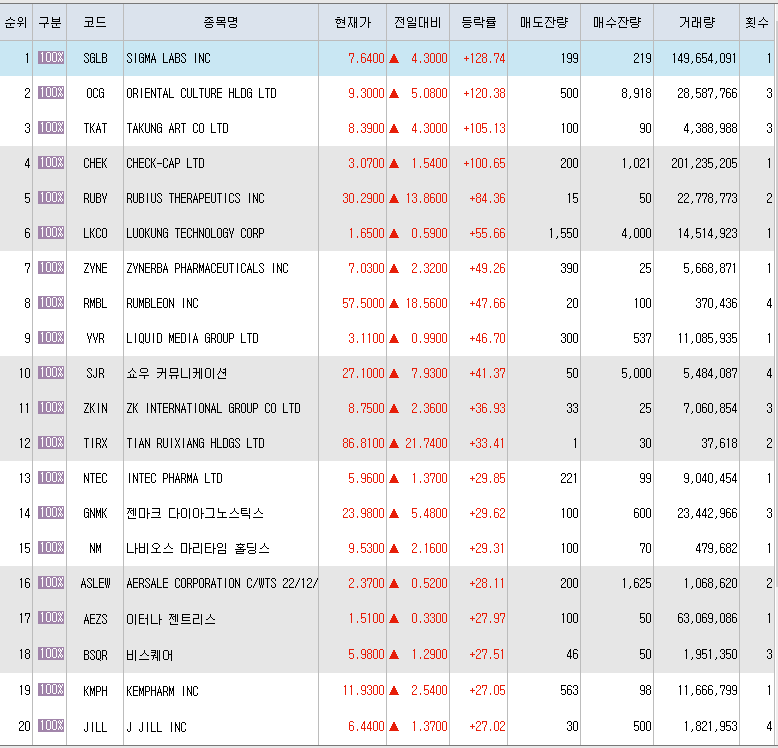
Task: Select RUMBLEON INC stock name
Action: point(162,303)
